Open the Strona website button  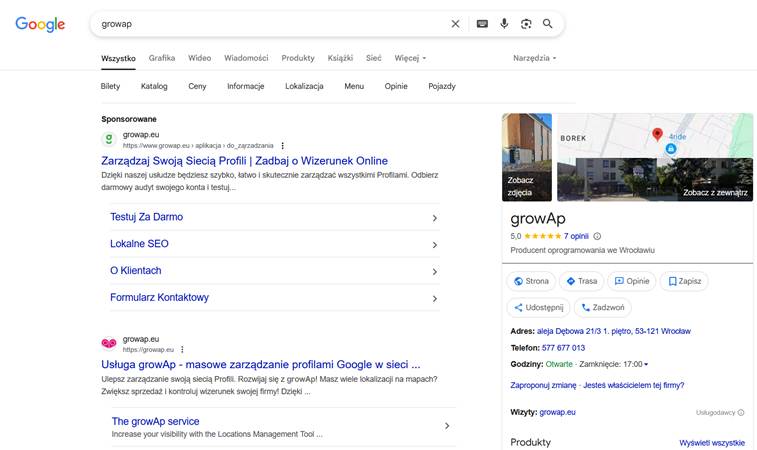tap(531, 281)
